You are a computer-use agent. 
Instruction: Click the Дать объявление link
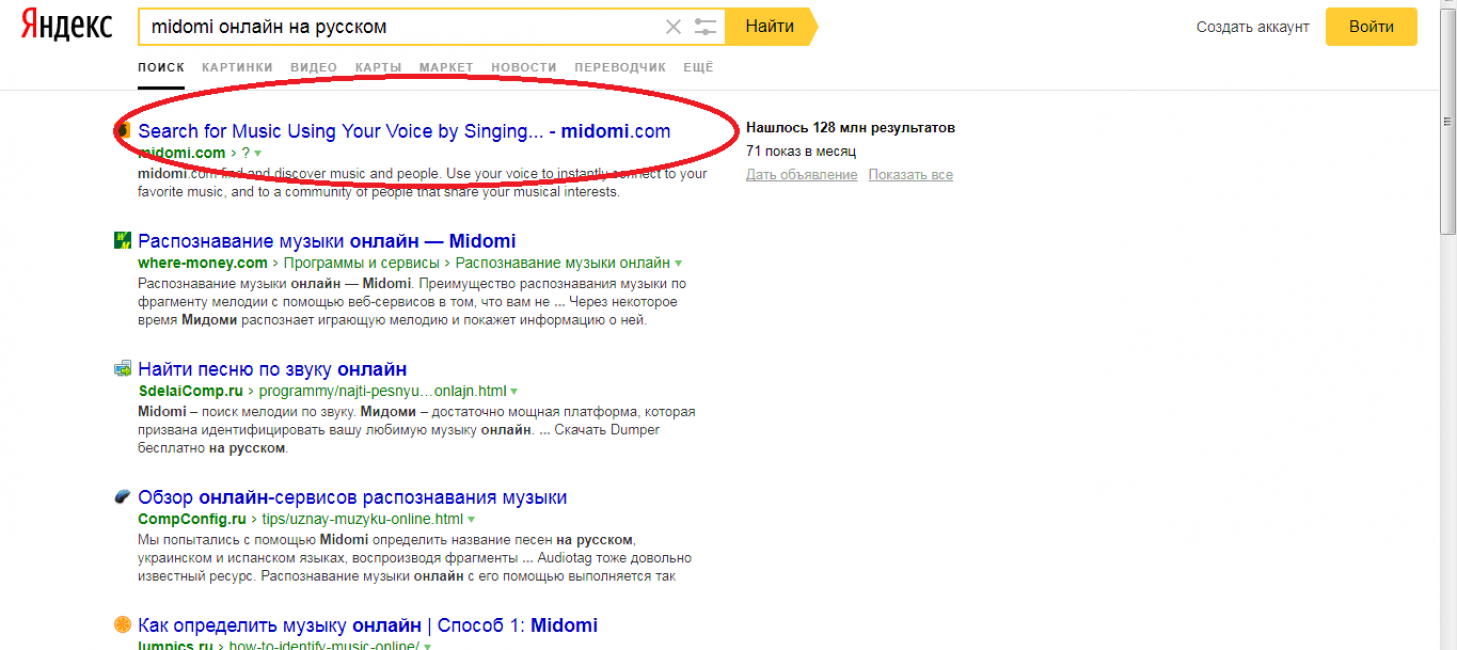[x=801, y=175]
